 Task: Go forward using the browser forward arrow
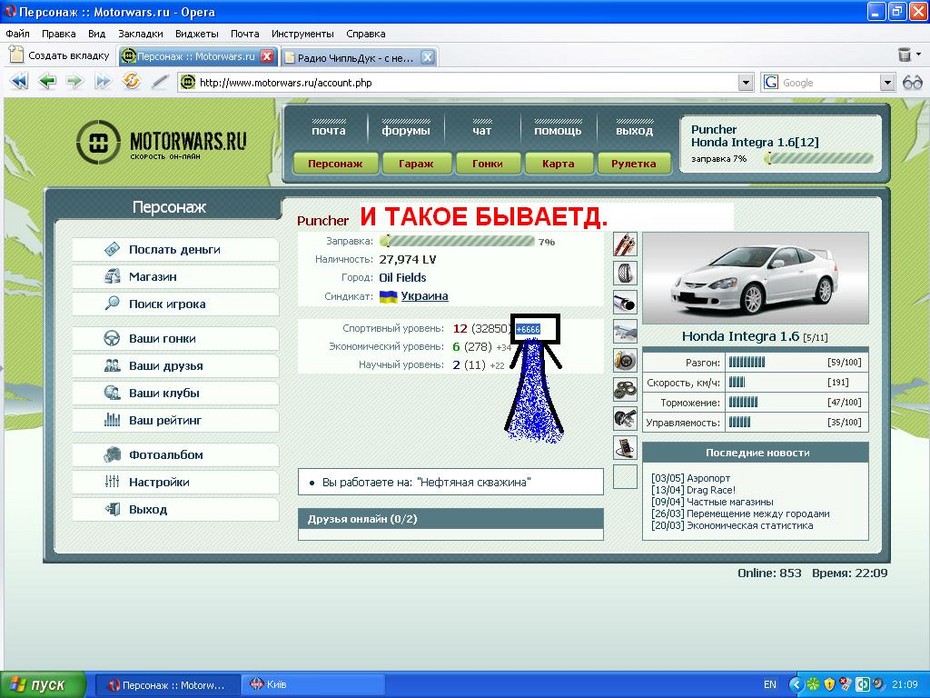tap(74, 81)
